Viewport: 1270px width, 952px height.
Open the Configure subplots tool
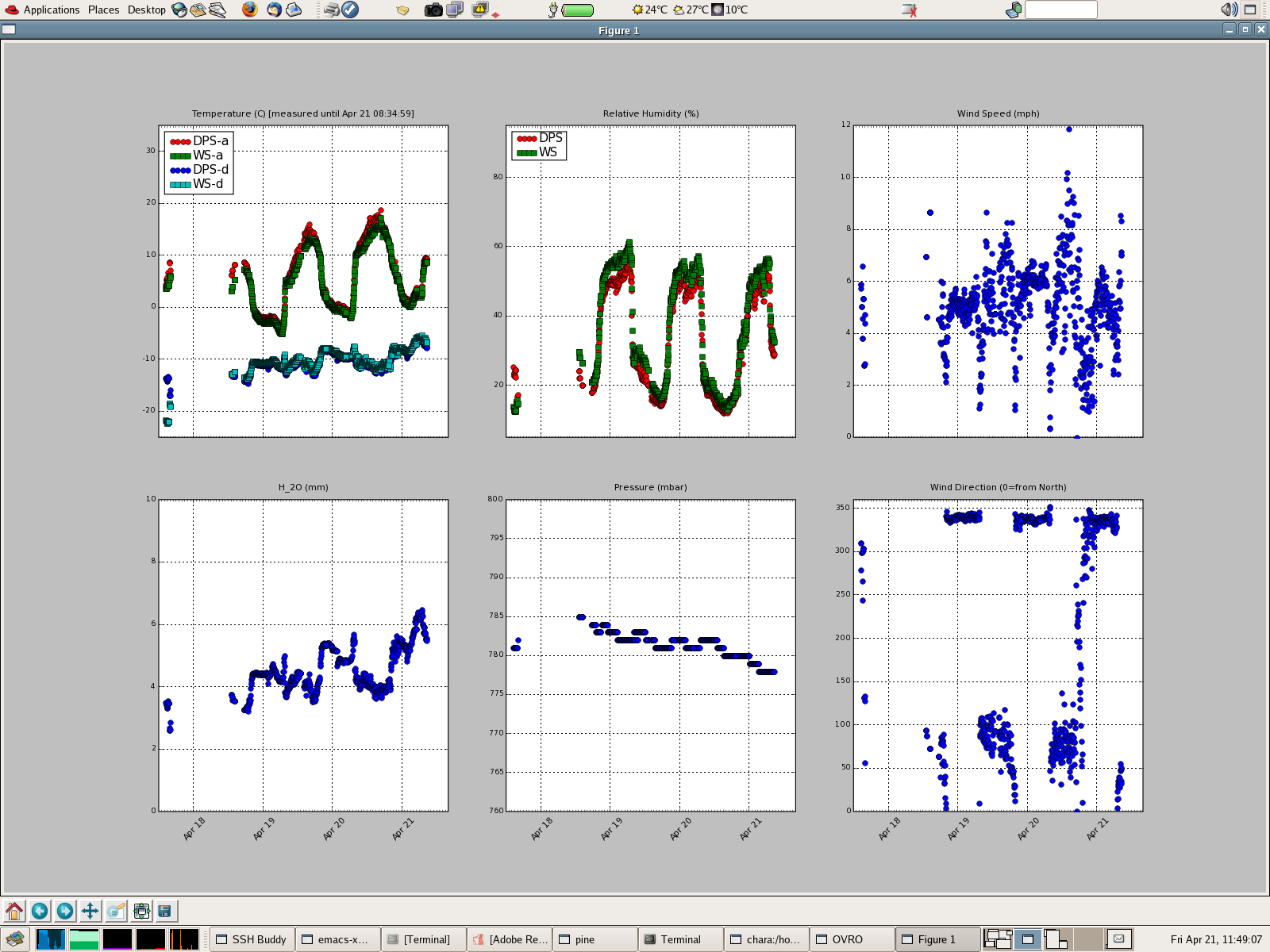coord(141,911)
